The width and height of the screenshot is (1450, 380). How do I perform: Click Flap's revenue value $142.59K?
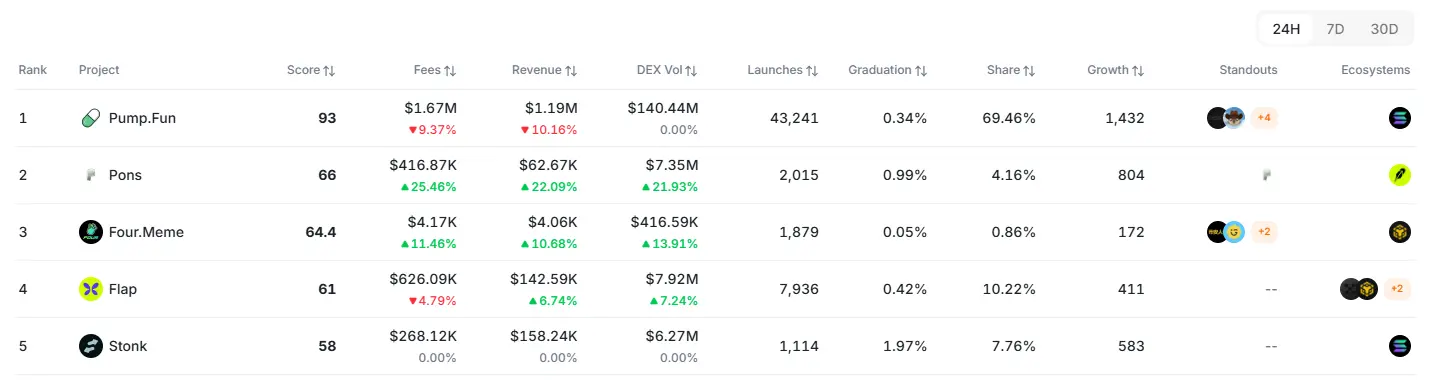544,278
